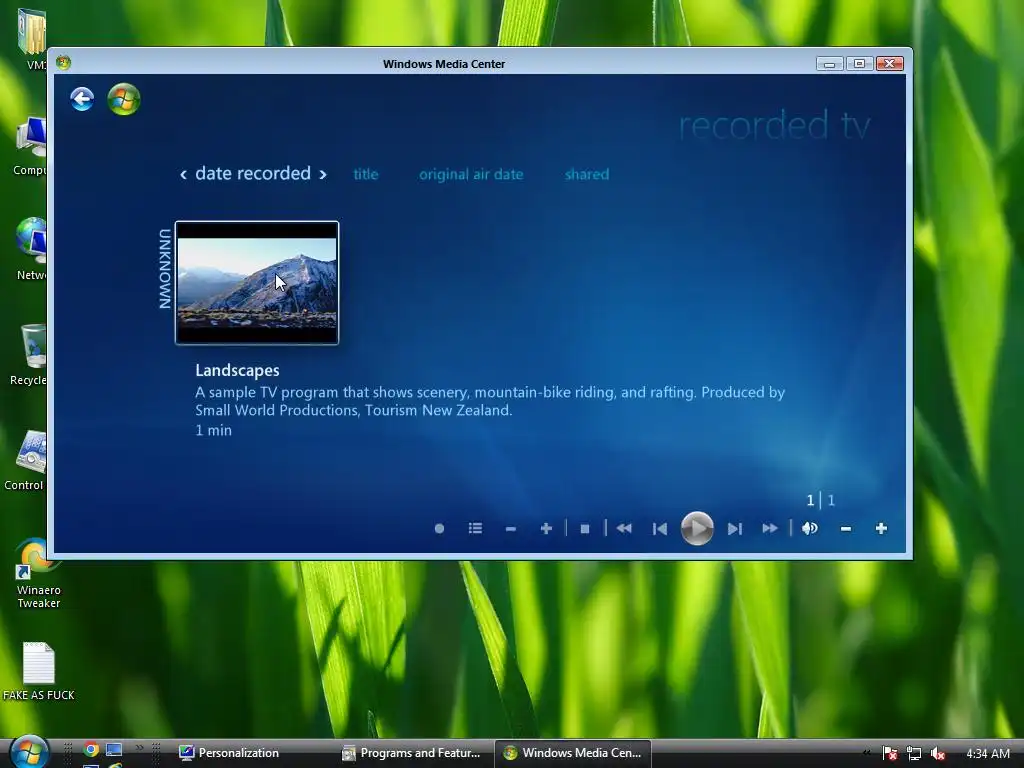
Task: Click the record button in transport bar
Action: tap(440, 528)
